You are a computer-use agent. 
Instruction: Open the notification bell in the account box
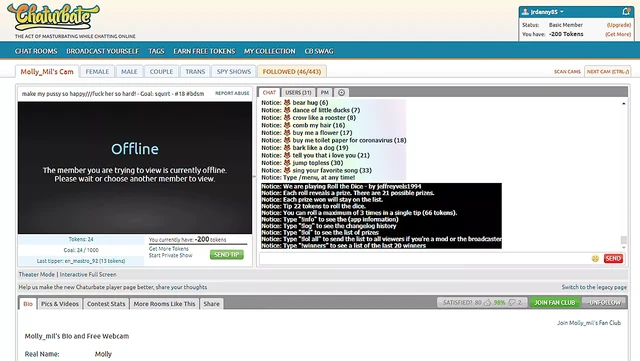[x=626, y=11]
